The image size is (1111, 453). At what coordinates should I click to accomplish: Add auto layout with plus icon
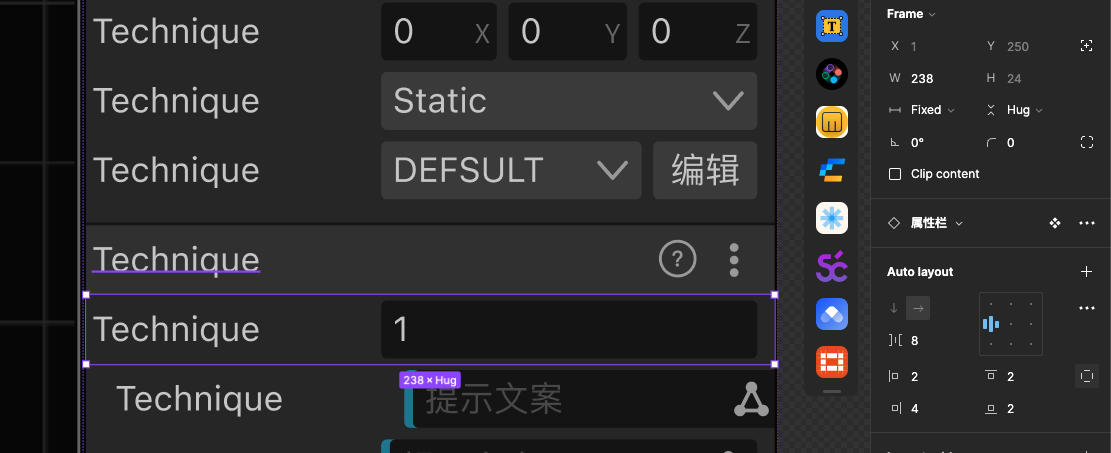(1087, 272)
